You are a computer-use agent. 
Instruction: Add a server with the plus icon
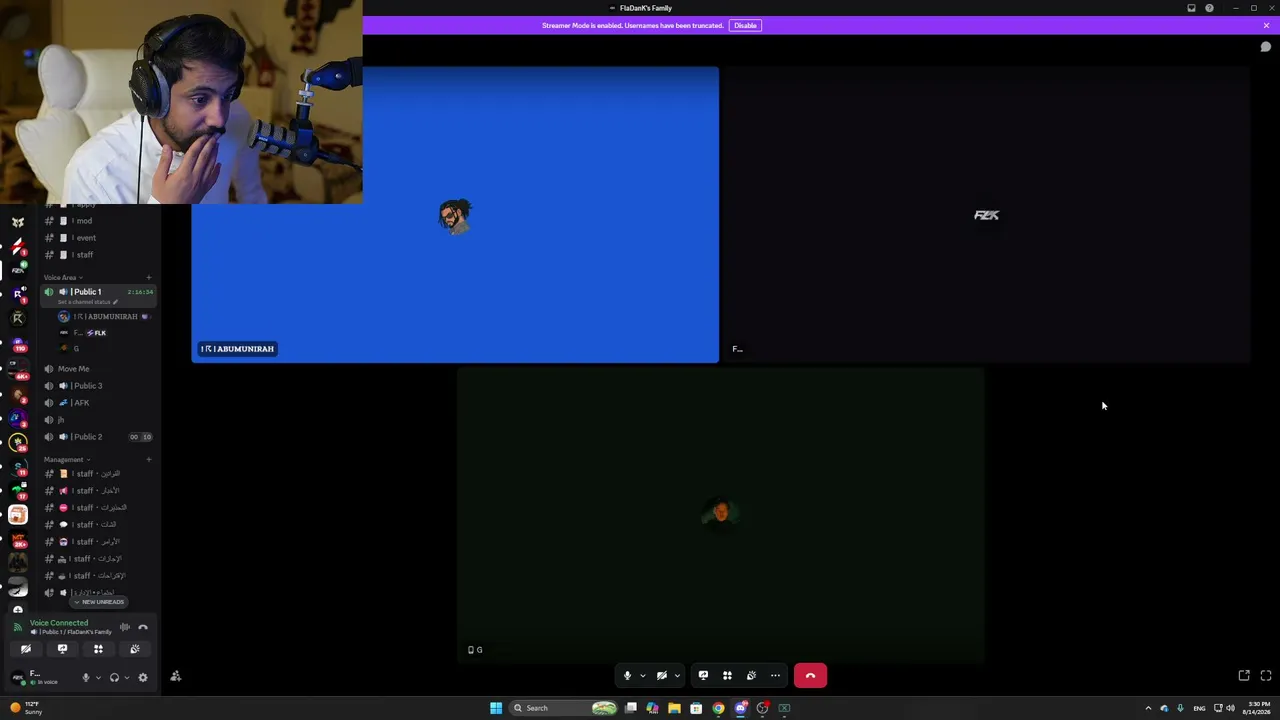point(18,610)
